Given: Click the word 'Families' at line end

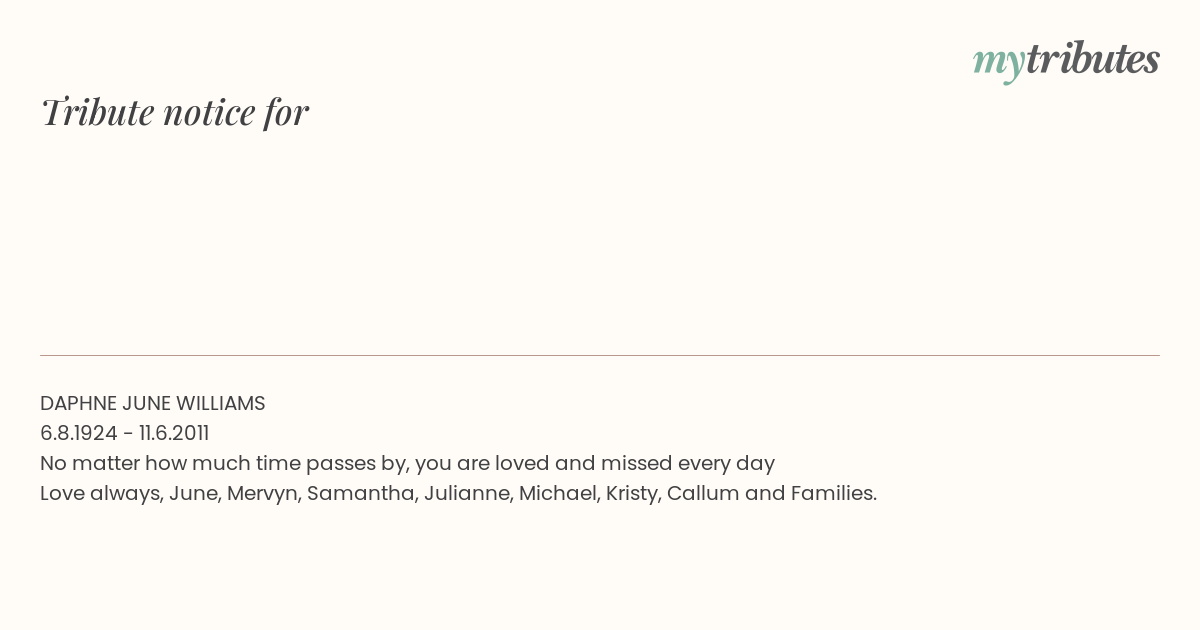Looking at the screenshot, I should 832,493.
